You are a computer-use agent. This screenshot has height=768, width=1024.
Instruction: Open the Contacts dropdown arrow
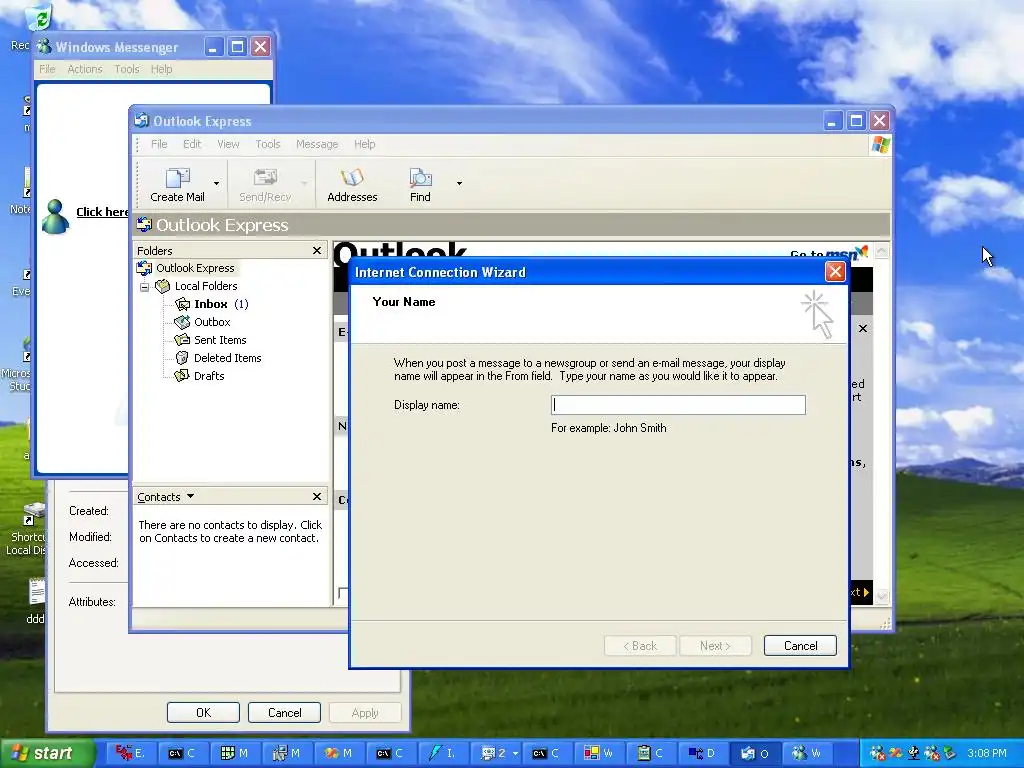(190, 496)
